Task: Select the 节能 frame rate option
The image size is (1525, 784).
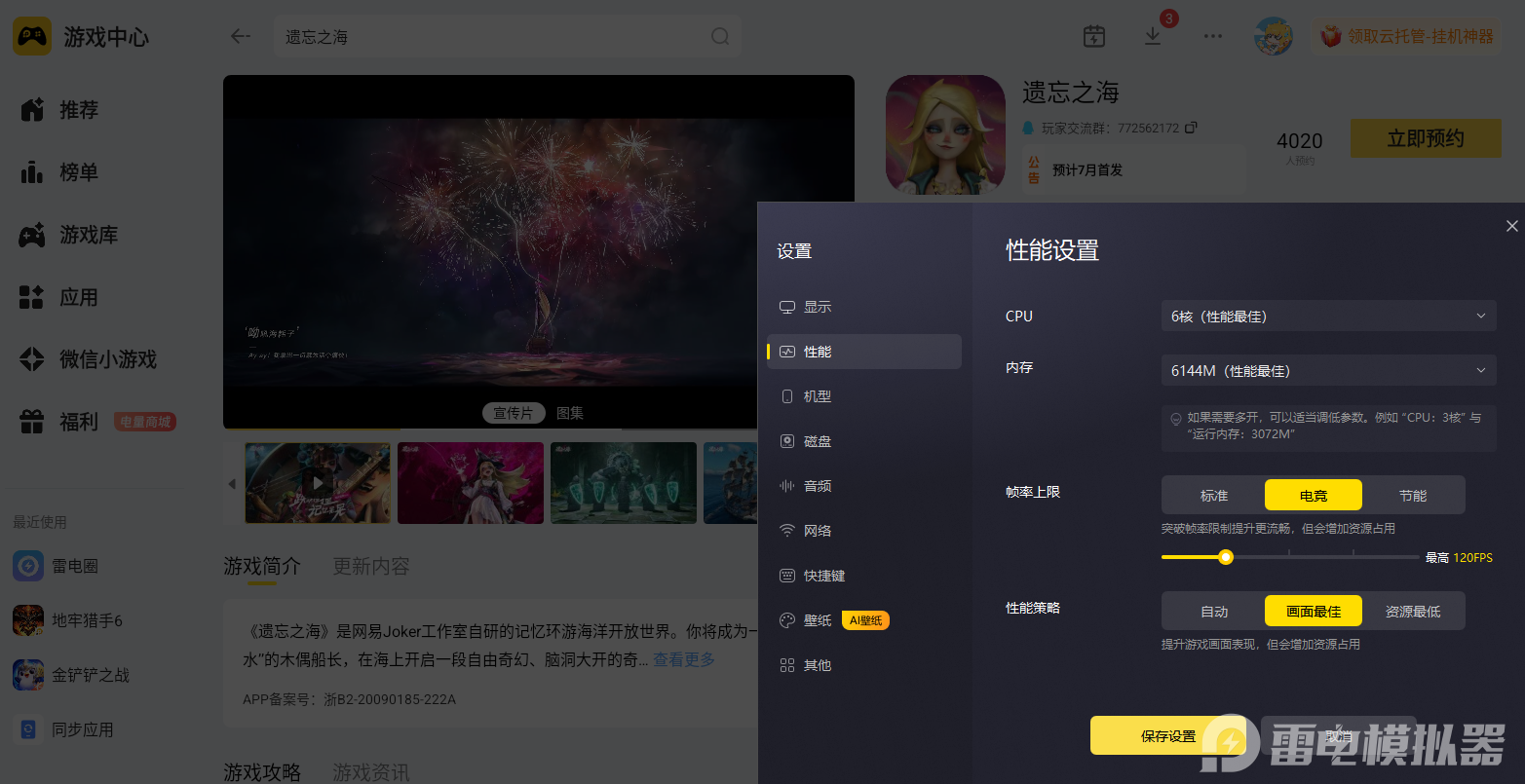Action: pos(1413,496)
